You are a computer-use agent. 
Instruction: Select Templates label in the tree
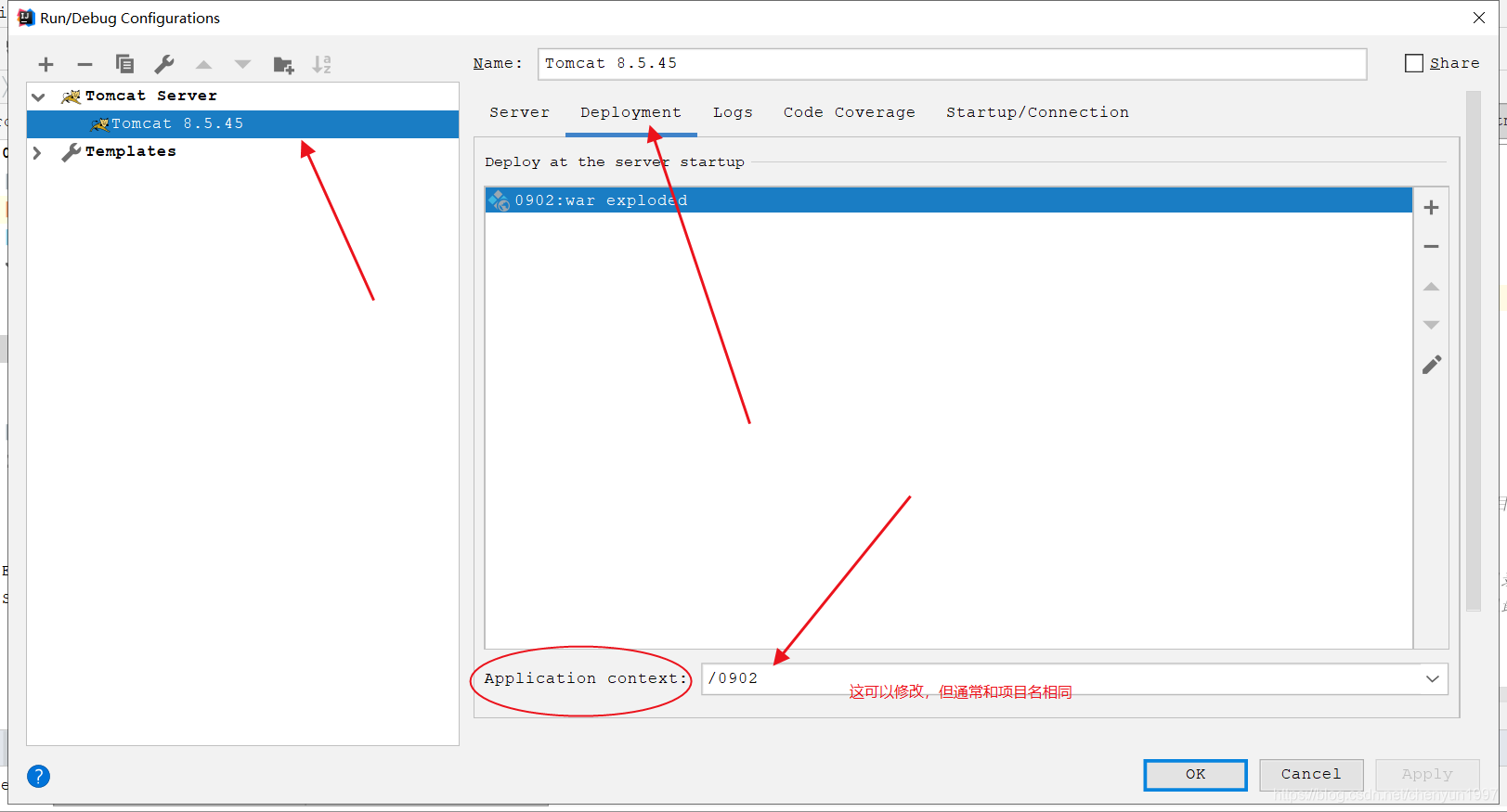tap(131, 152)
